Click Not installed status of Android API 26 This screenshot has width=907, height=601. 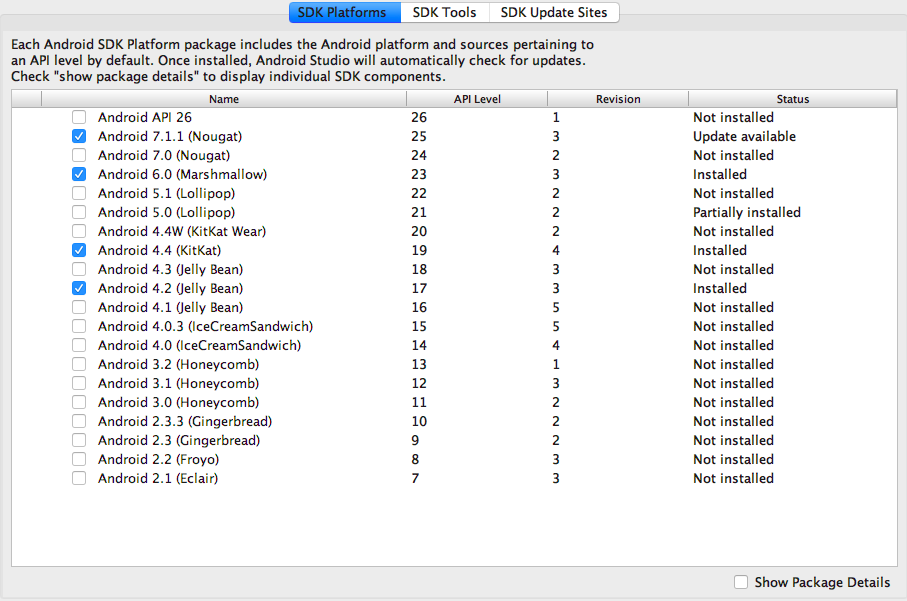pos(733,117)
